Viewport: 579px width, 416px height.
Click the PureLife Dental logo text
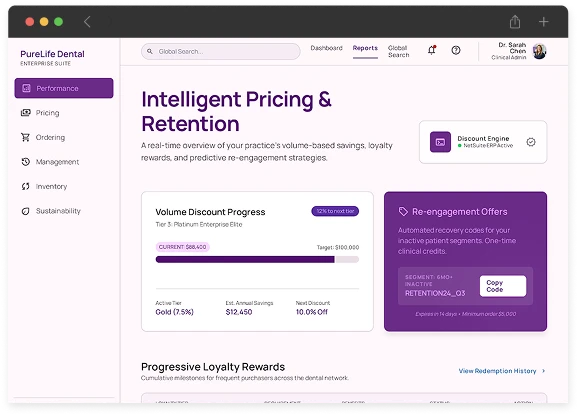pos(52,54)
